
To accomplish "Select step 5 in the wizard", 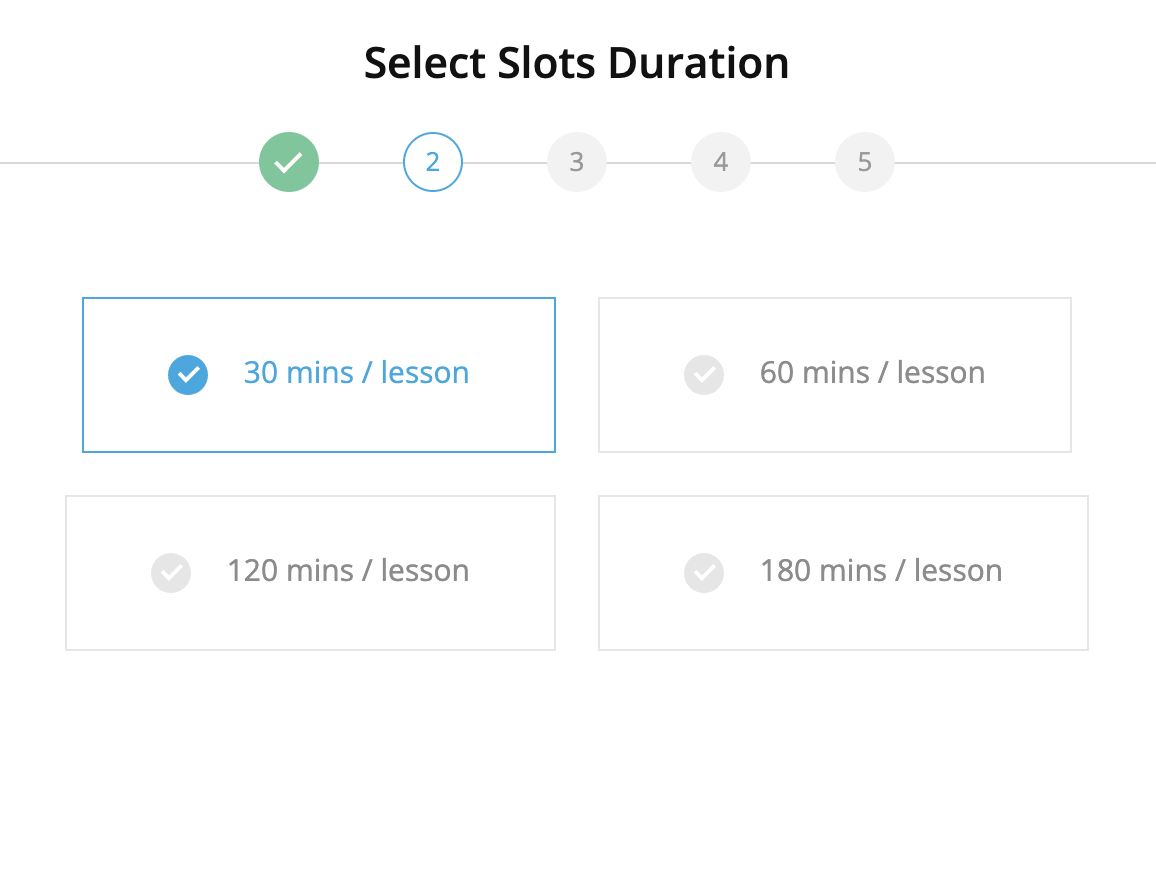I will 865,162.
